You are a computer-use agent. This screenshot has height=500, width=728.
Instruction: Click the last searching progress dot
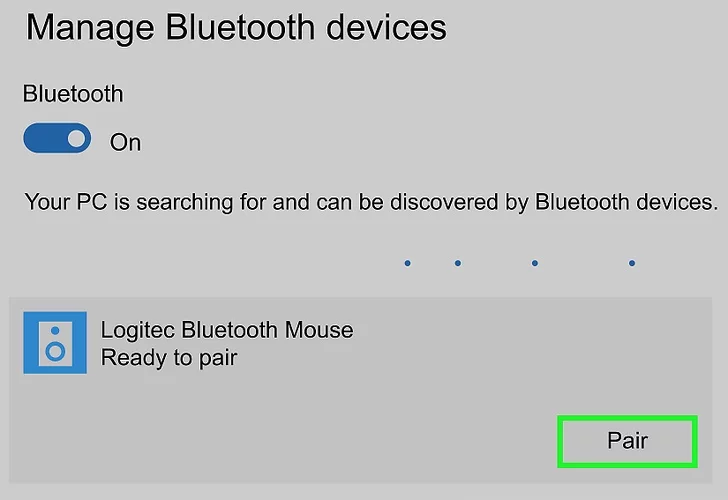click(x=632, y=264)
